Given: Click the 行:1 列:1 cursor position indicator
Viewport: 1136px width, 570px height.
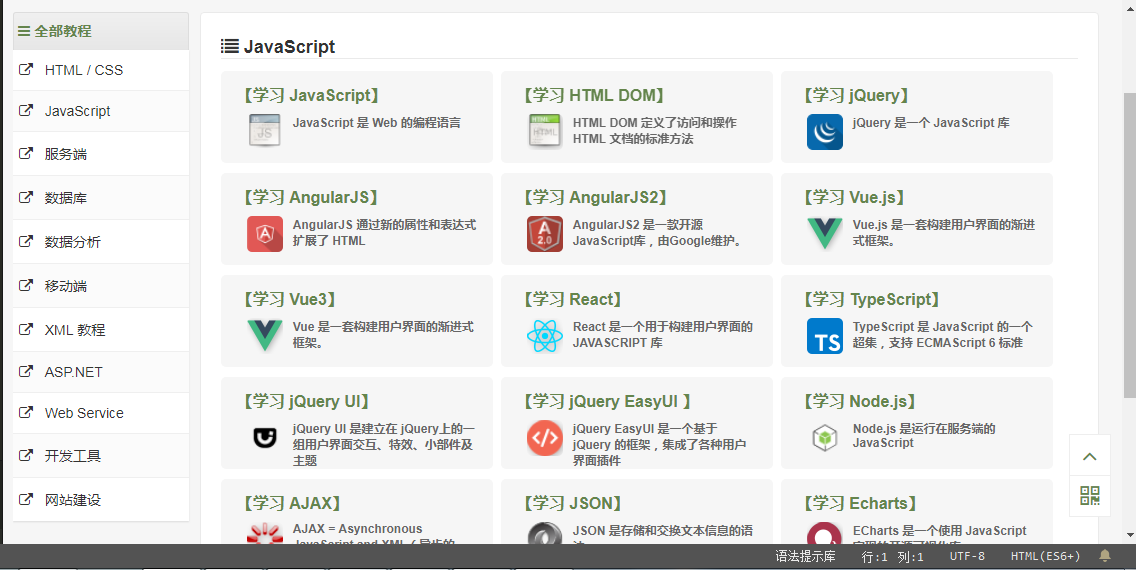Looking at the screenshot, I should [892, 556].
